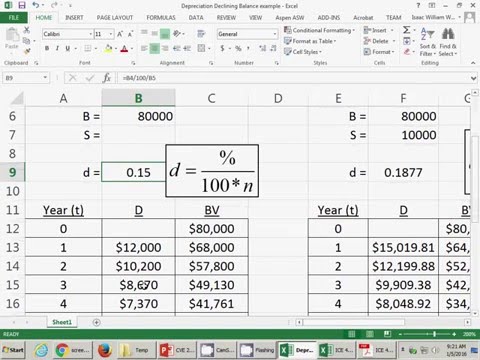480x360 pixels.
Task: Open Cell Styles menu
Action: pos(303,52)
